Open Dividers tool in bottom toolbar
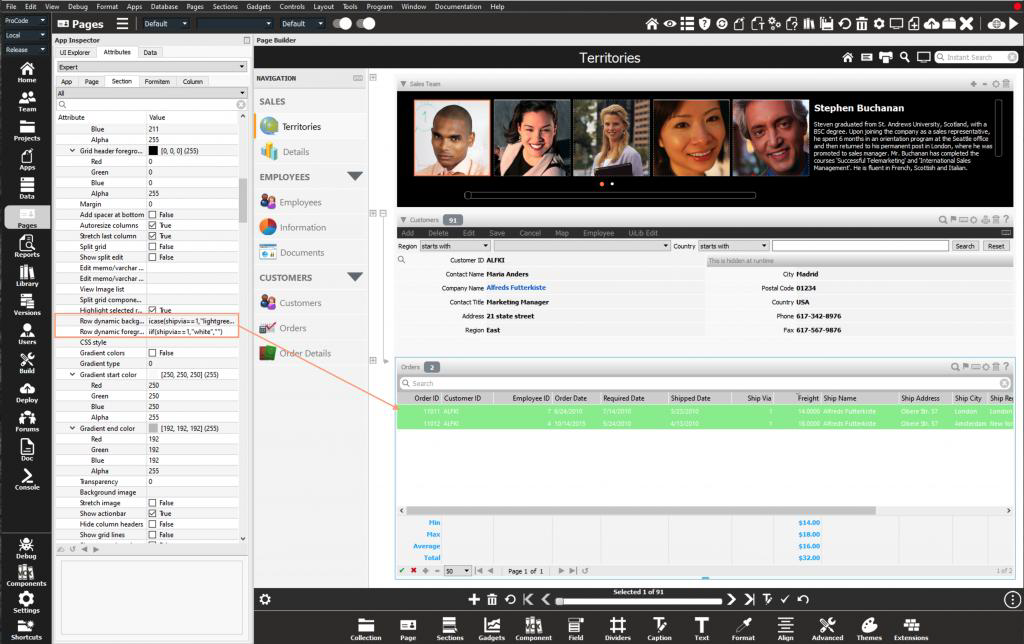The image size is (1024, 644). point(617,628)
